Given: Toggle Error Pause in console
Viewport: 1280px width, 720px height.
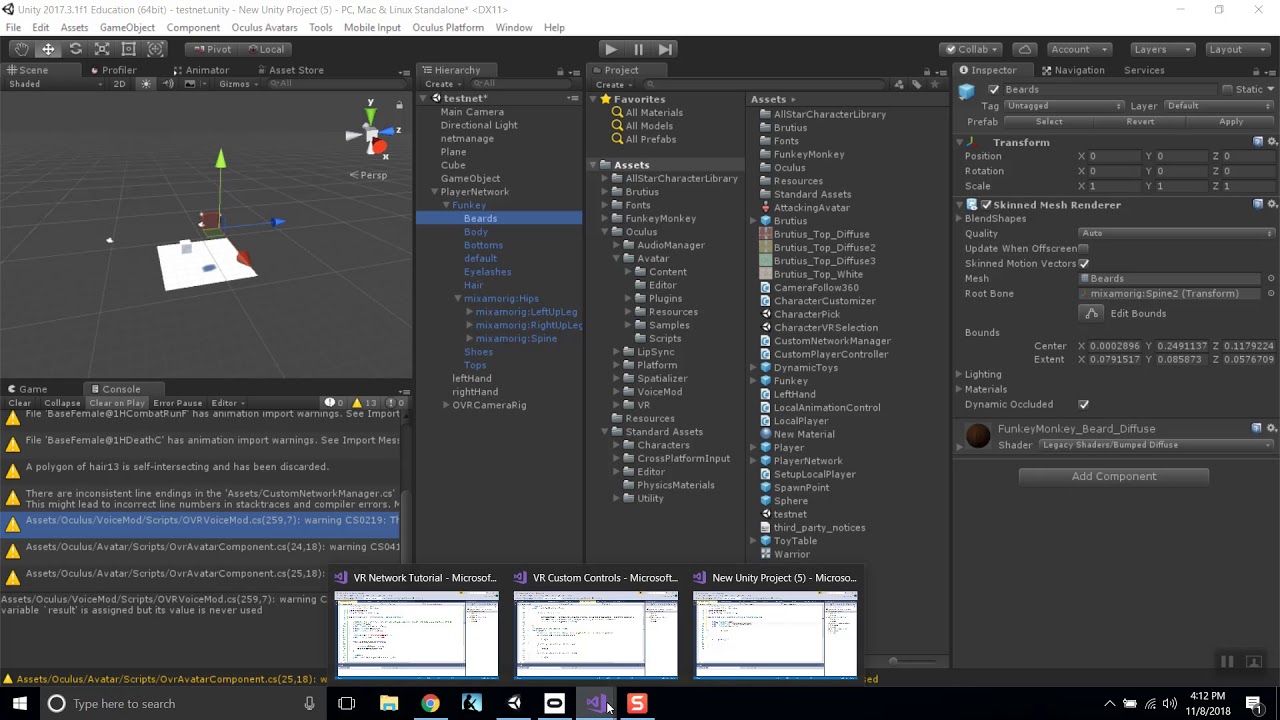Looking at the screenshot, I should [177, 403].
